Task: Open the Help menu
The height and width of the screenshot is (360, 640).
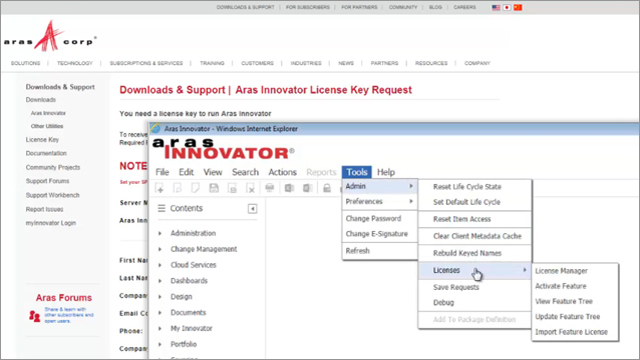Action: coord(386,172)
